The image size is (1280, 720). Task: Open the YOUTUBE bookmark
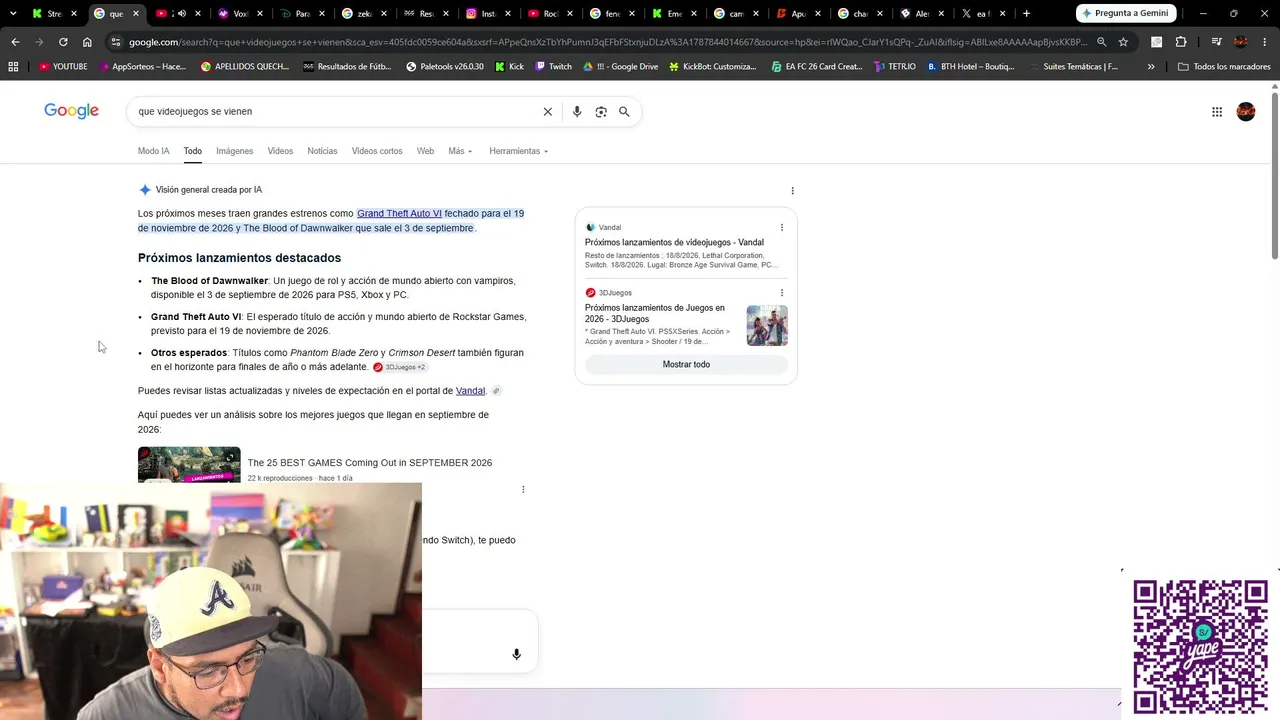click(x=63, y=67)
